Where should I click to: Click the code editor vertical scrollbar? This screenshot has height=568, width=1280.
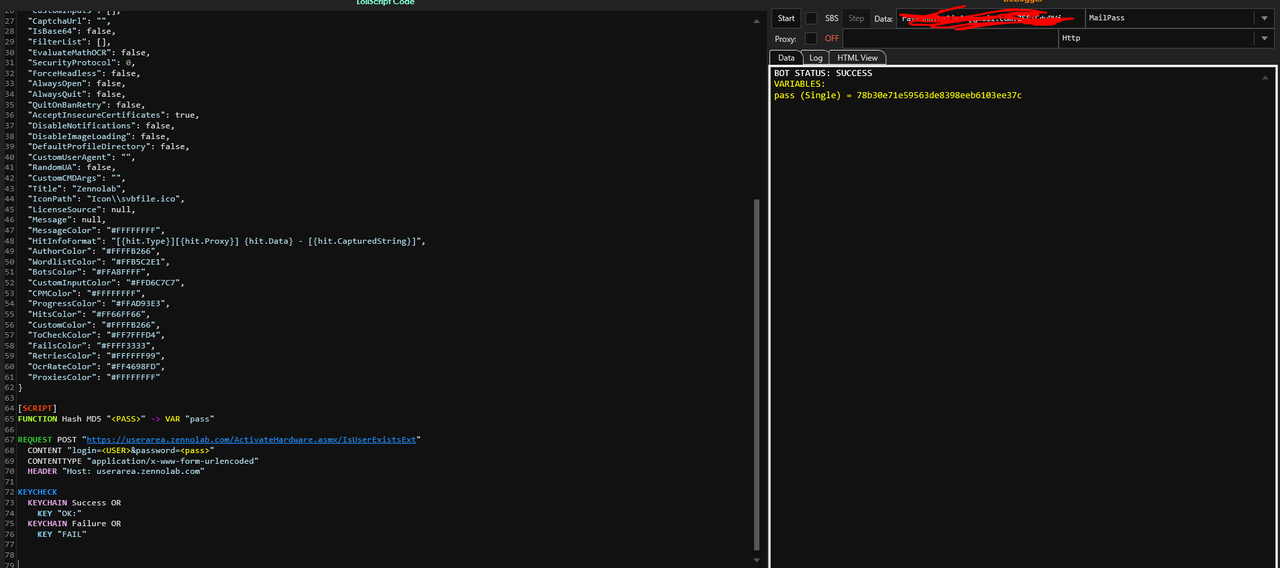click(x=756, y=375)
